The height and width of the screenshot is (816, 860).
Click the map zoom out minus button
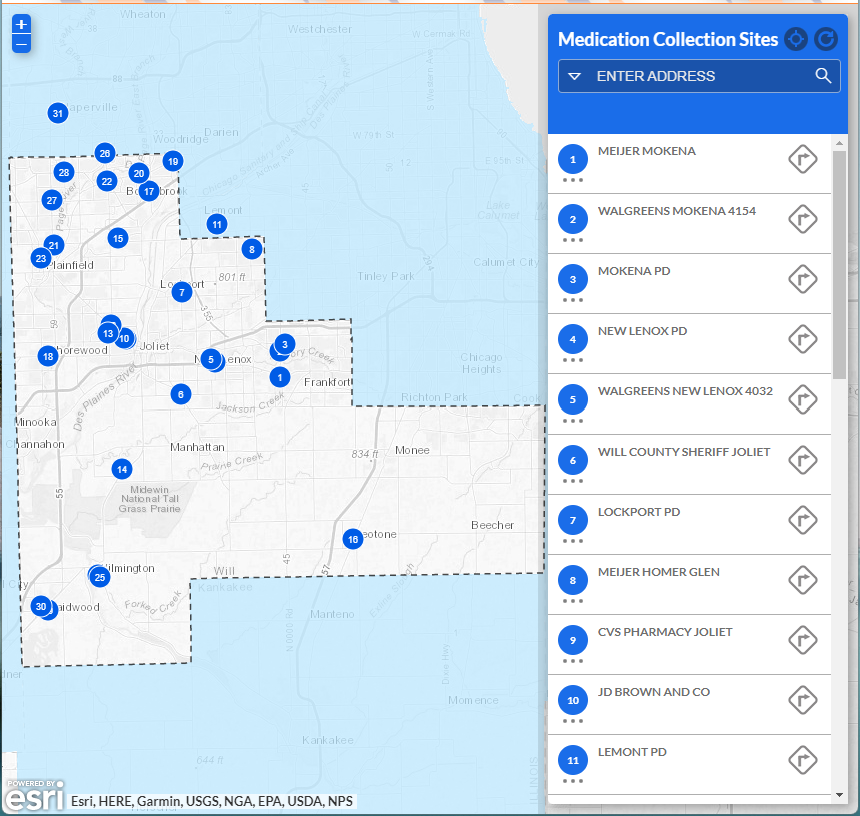21,43
